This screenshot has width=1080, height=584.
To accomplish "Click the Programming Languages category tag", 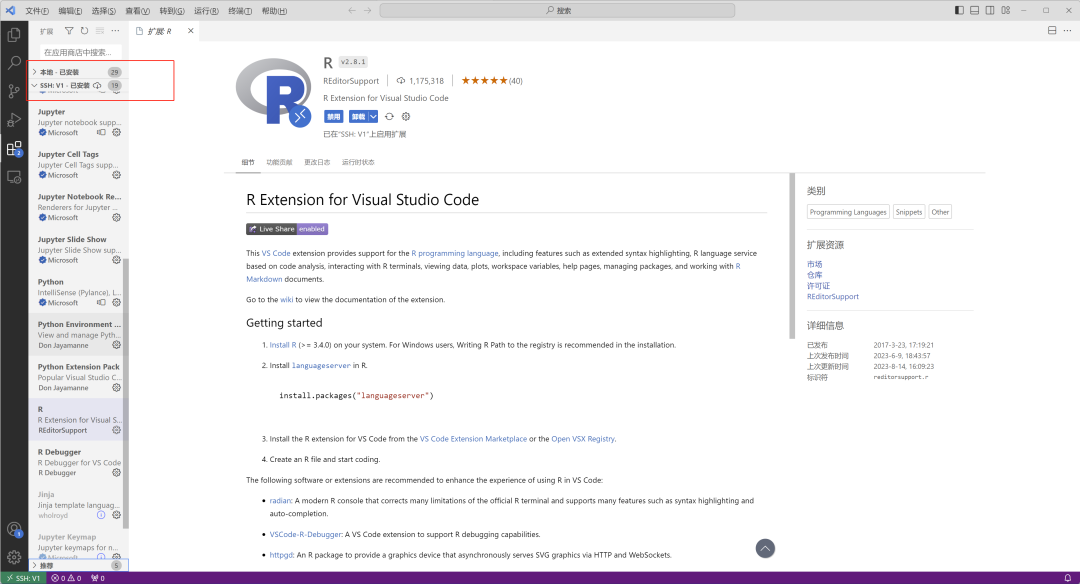I will (x=848, y=212).
